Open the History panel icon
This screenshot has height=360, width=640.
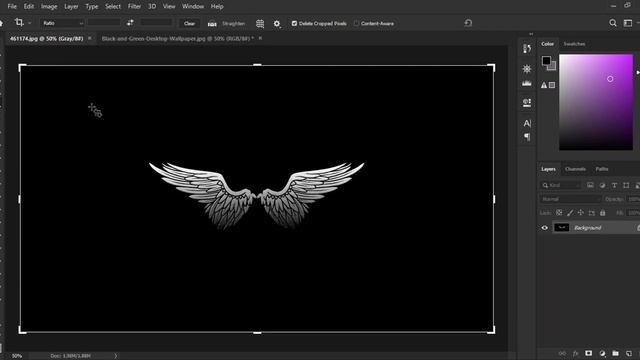click(527, 49)
